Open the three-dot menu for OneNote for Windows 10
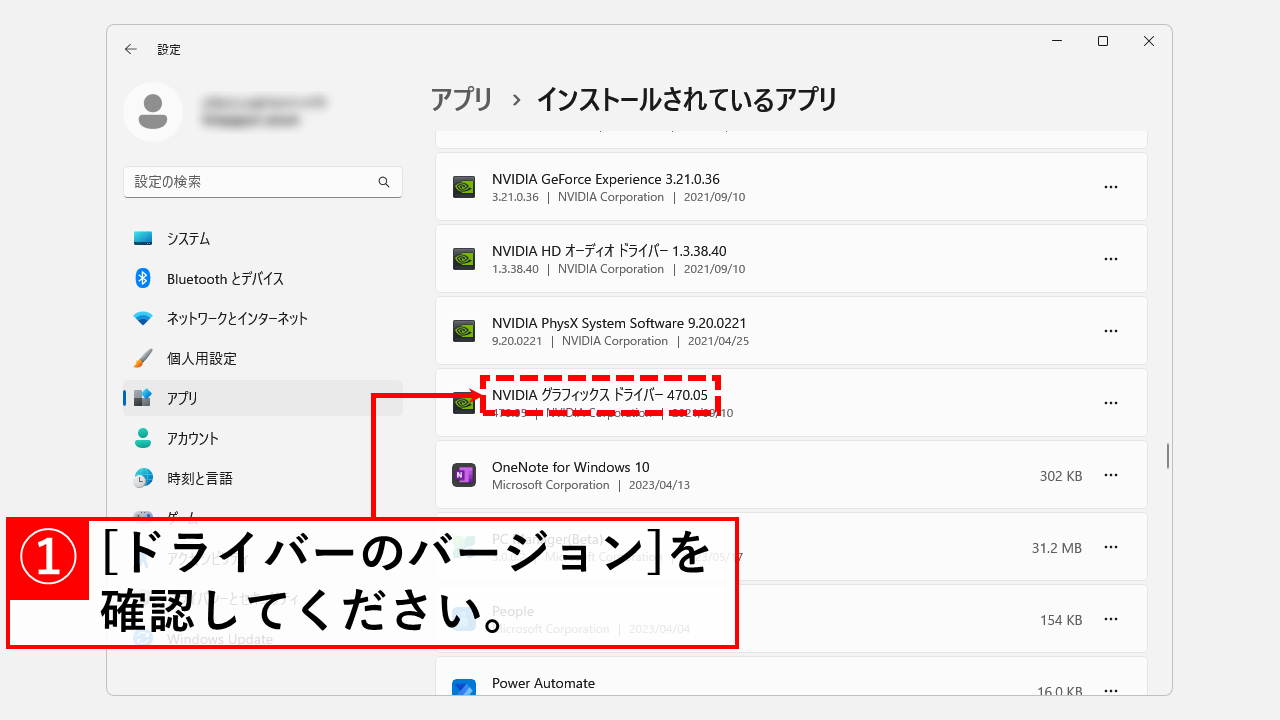This screenshot has width=1280, height=720. pyautogui.click(x=1110, y=475)
